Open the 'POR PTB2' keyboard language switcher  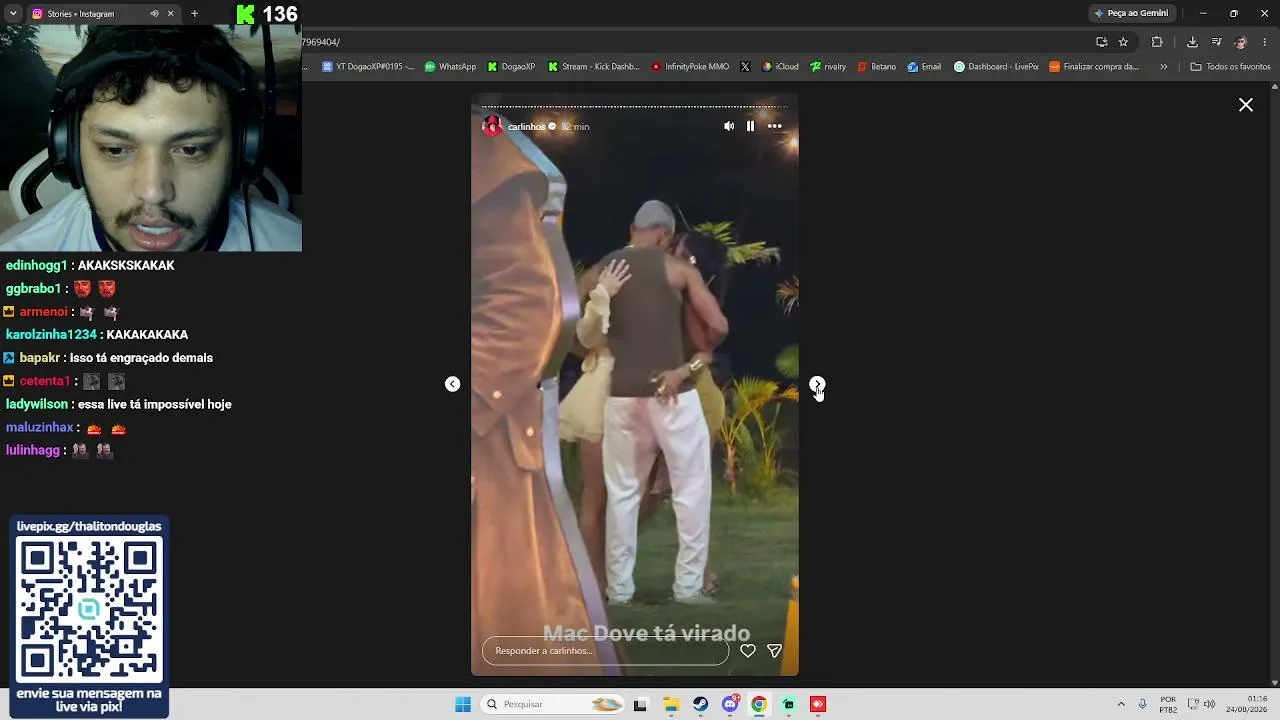pyautogui.click(x=1168, y=704)
